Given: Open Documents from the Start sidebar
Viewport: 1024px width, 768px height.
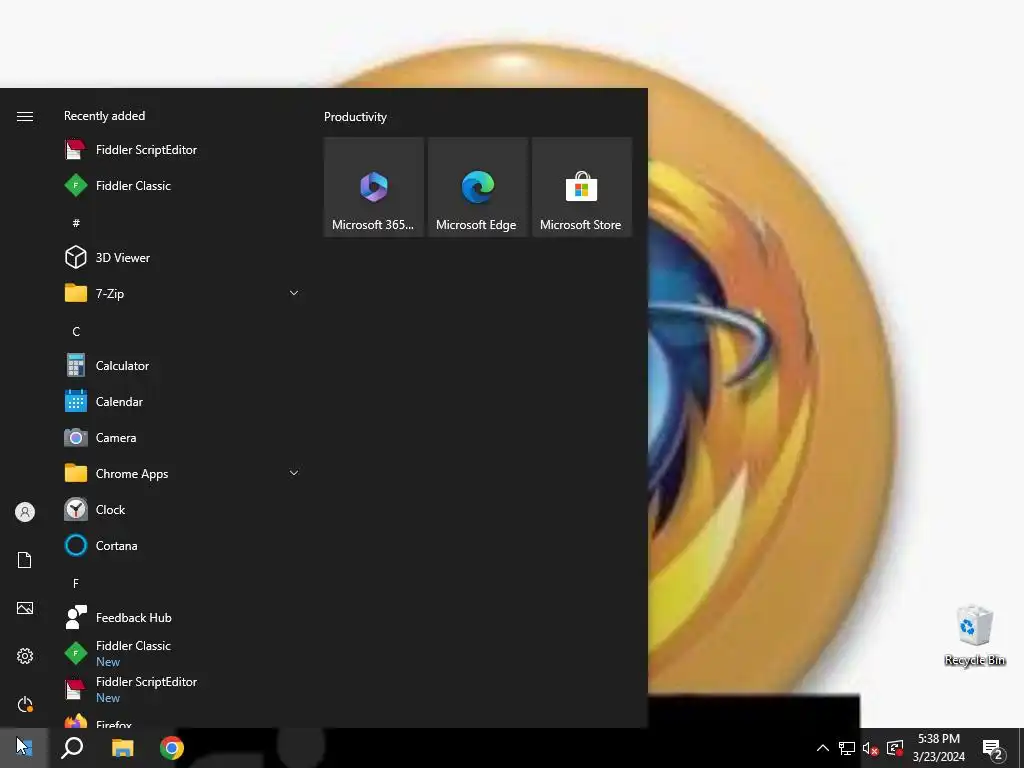Looking at the screenshot, I should tap(25, 560).
